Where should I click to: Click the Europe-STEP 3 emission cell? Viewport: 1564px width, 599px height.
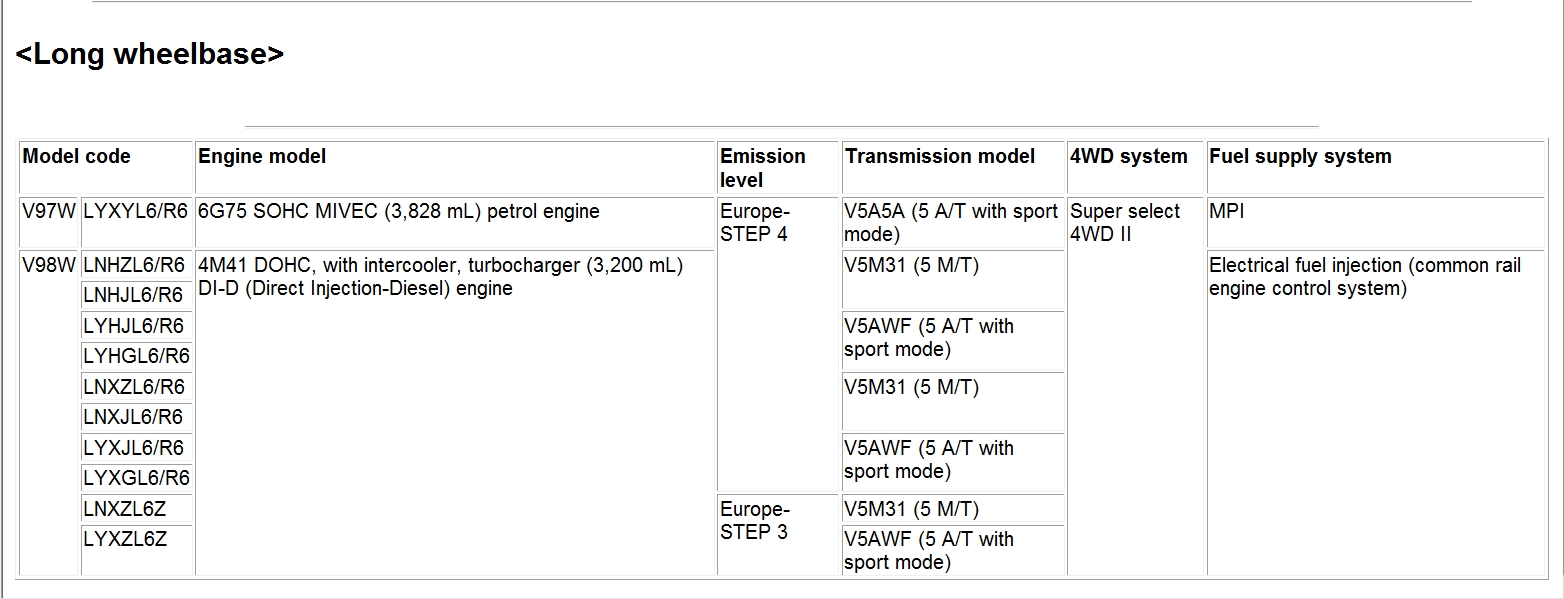(x=755, y=520)
